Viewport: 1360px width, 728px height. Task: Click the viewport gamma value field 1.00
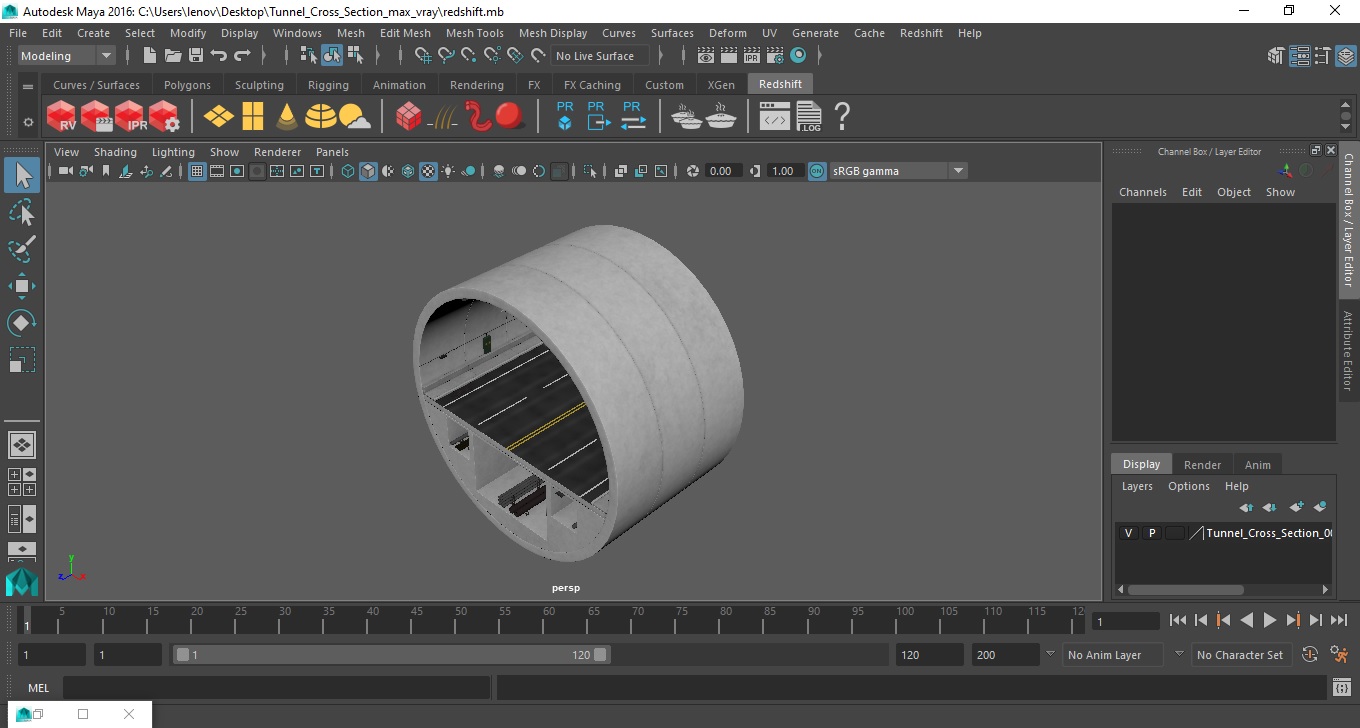[x=783, y=171]
